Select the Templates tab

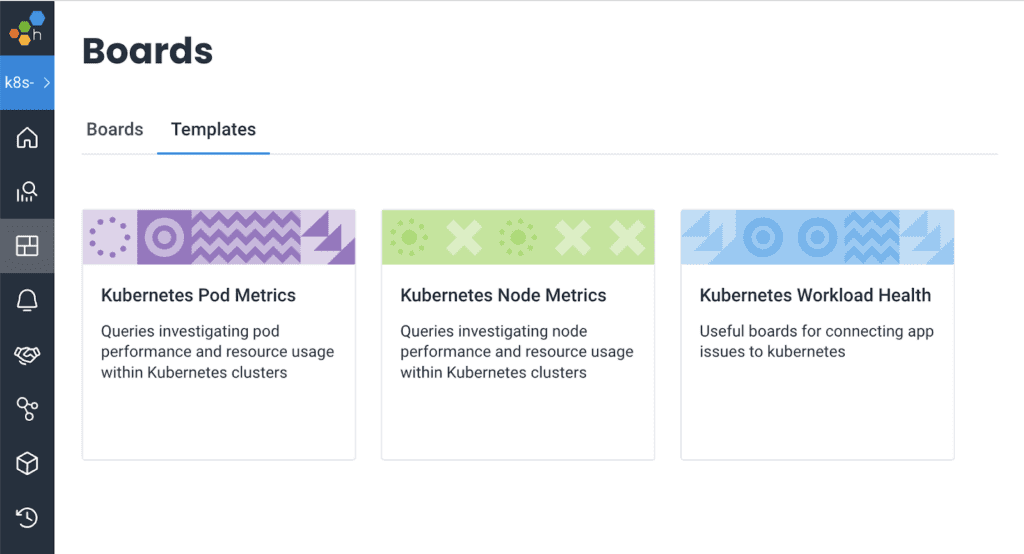pyautogui.click(x=213, y=130)
